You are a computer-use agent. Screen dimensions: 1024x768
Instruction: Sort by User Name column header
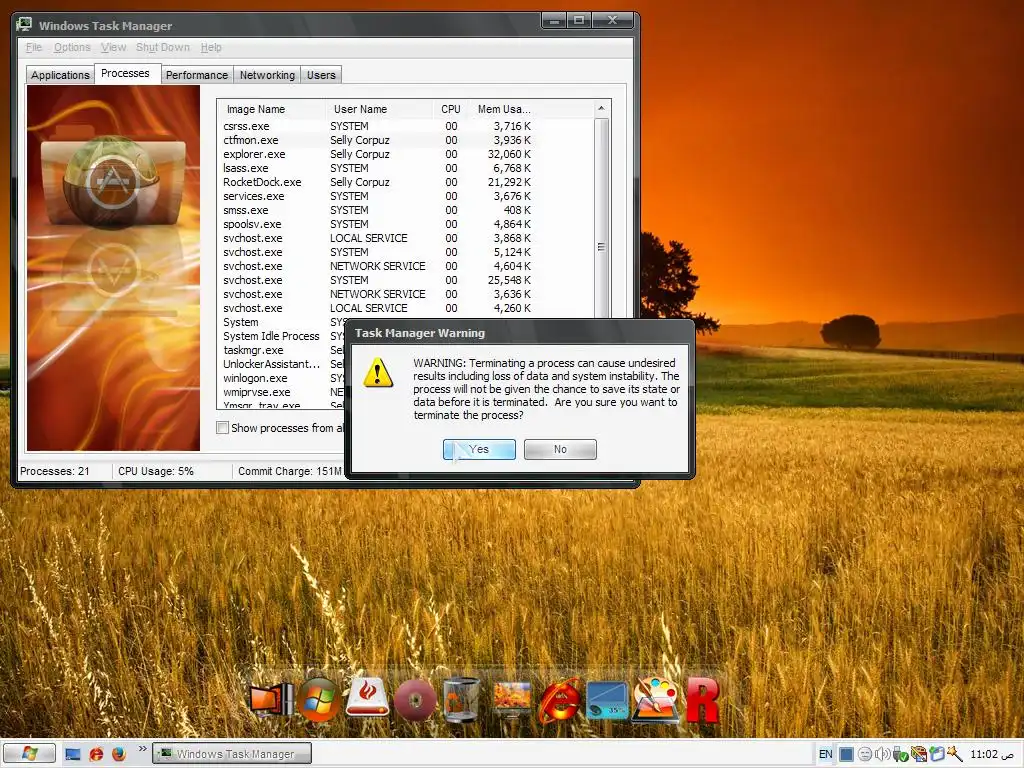tap(379, 109)
